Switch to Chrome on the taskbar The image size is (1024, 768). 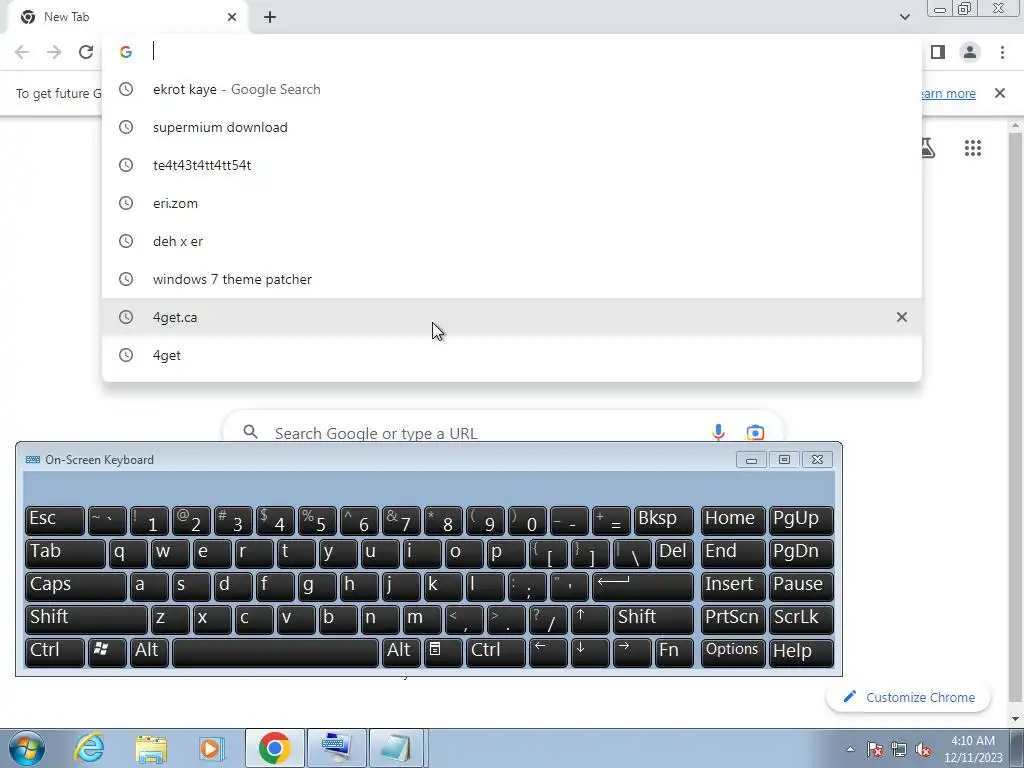pyautogui.click(x=274, y=748)
